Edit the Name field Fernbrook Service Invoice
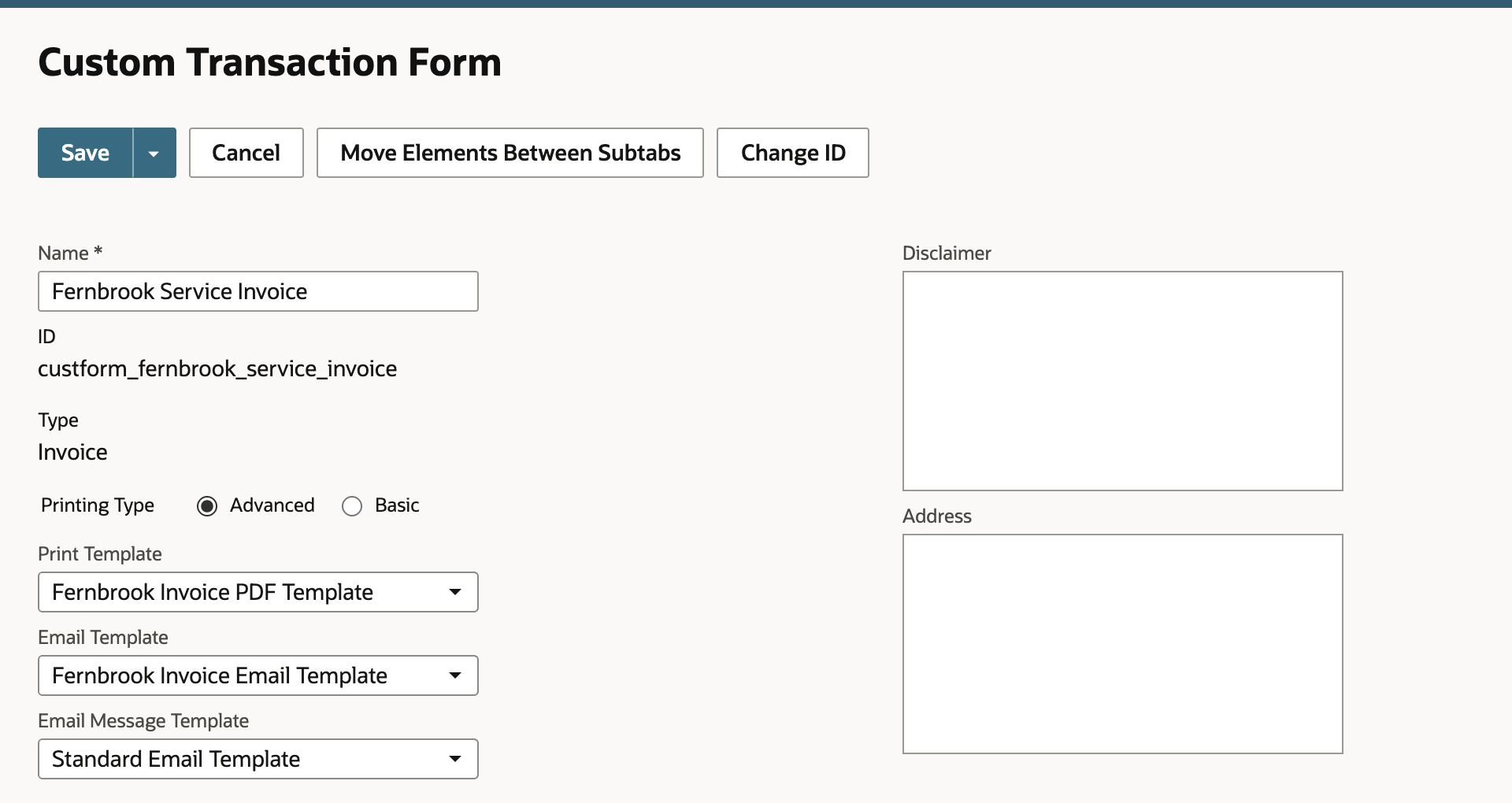Viewport: 1512px width, 803px height. pyautogui.click(x=258, y=291)
